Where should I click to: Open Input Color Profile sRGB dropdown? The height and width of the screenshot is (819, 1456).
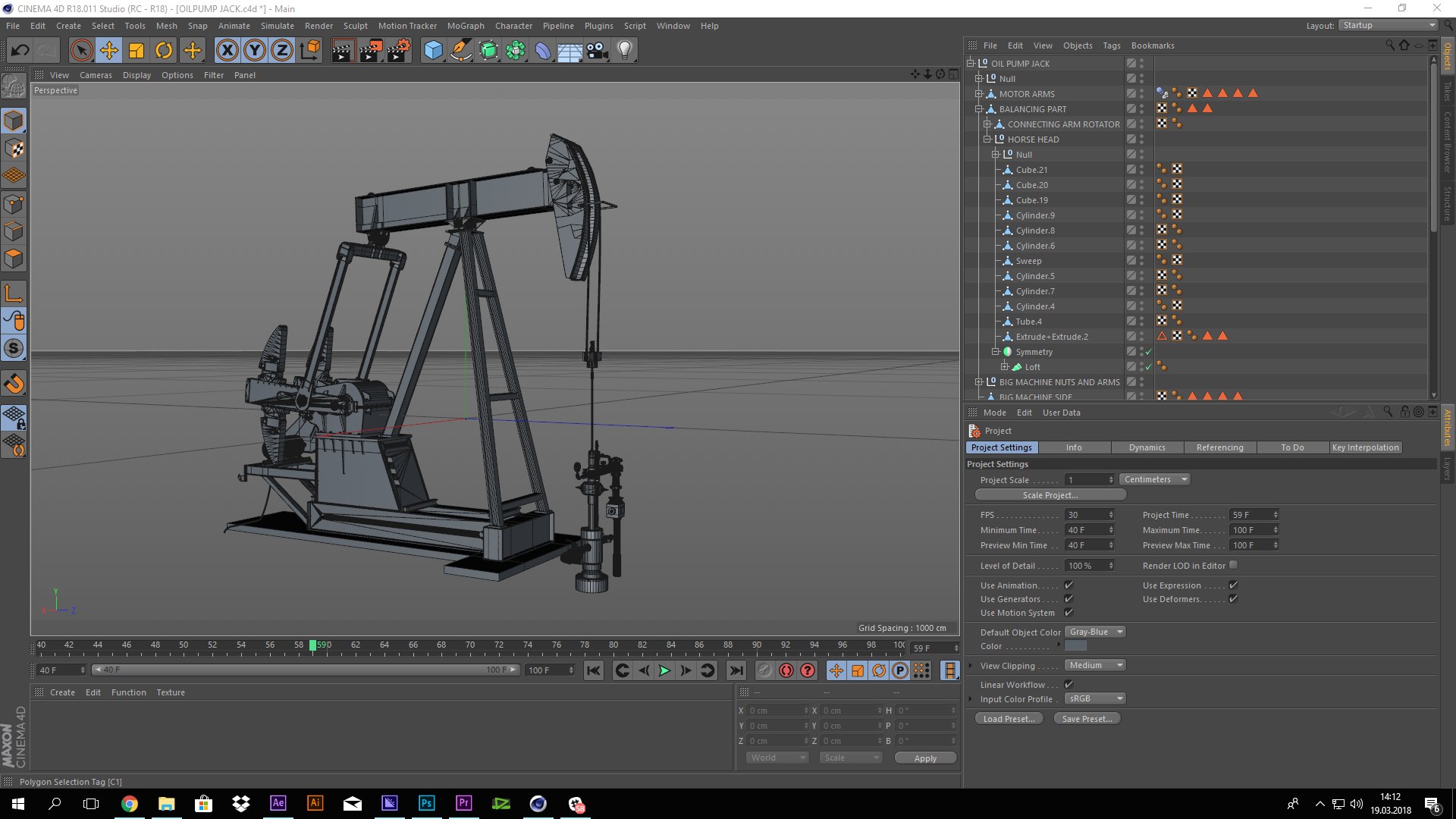pyautogui.click(x=1095, y=698)
